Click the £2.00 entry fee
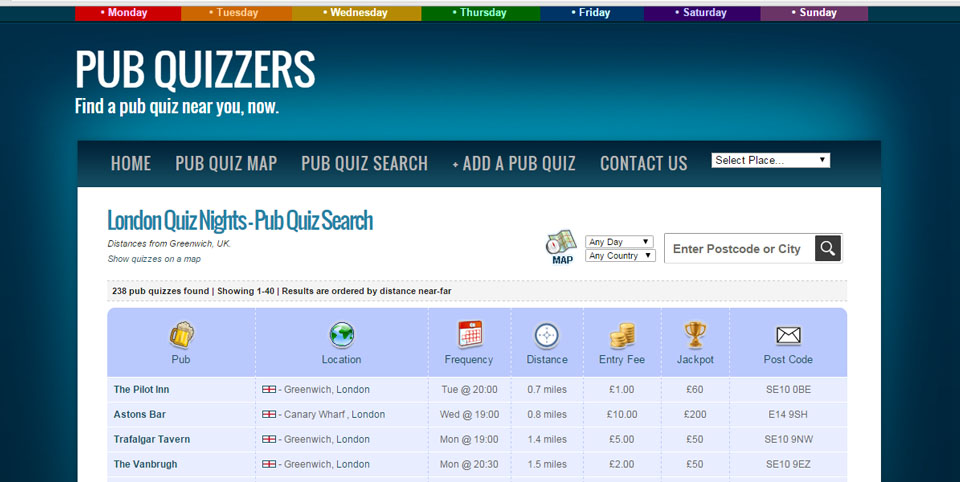Screen dimensions: 960x482 (x=622, y=464)
